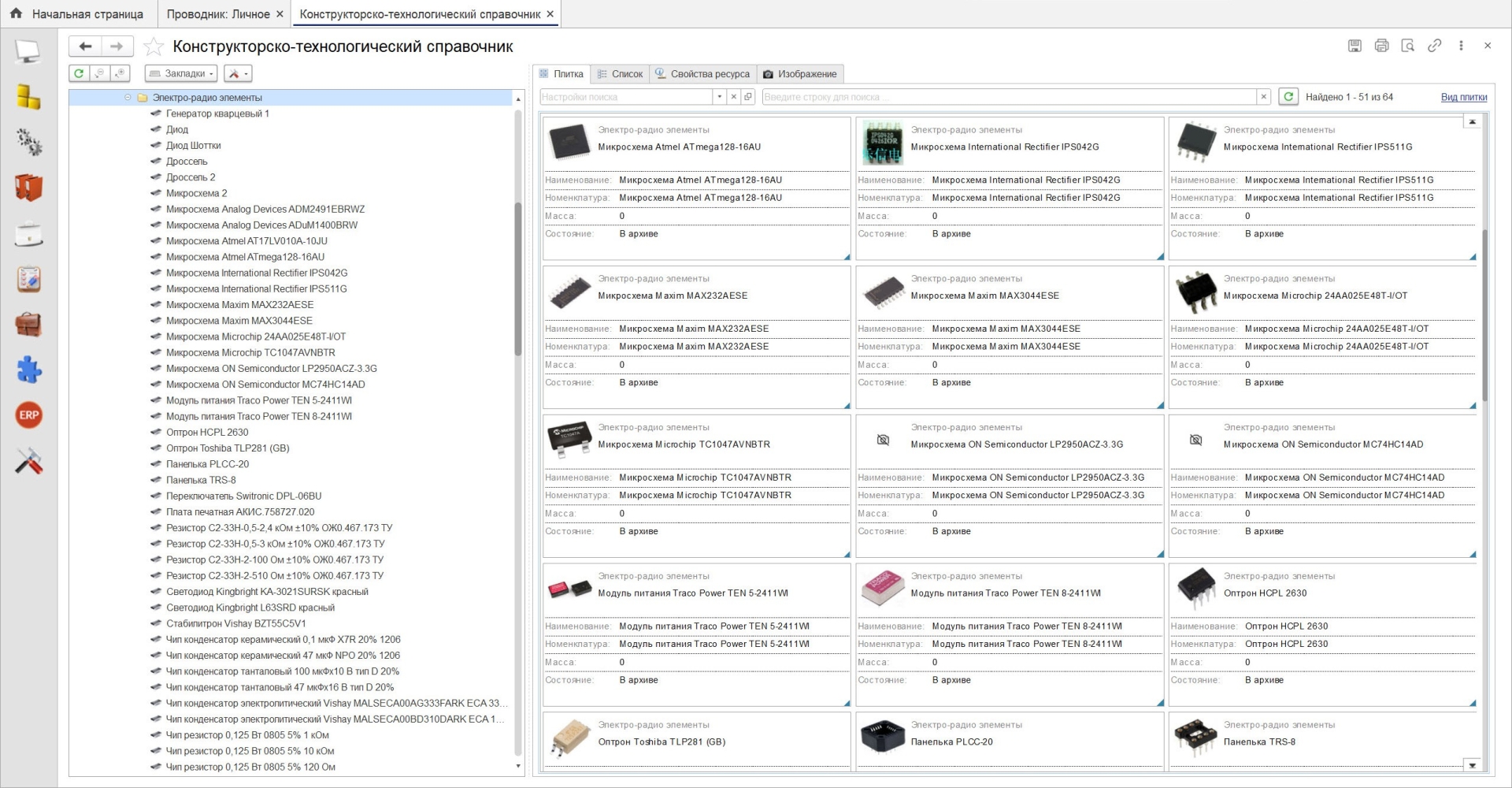
Task: Expand the search settings dropdown arrow
Action: pos(719,97)
